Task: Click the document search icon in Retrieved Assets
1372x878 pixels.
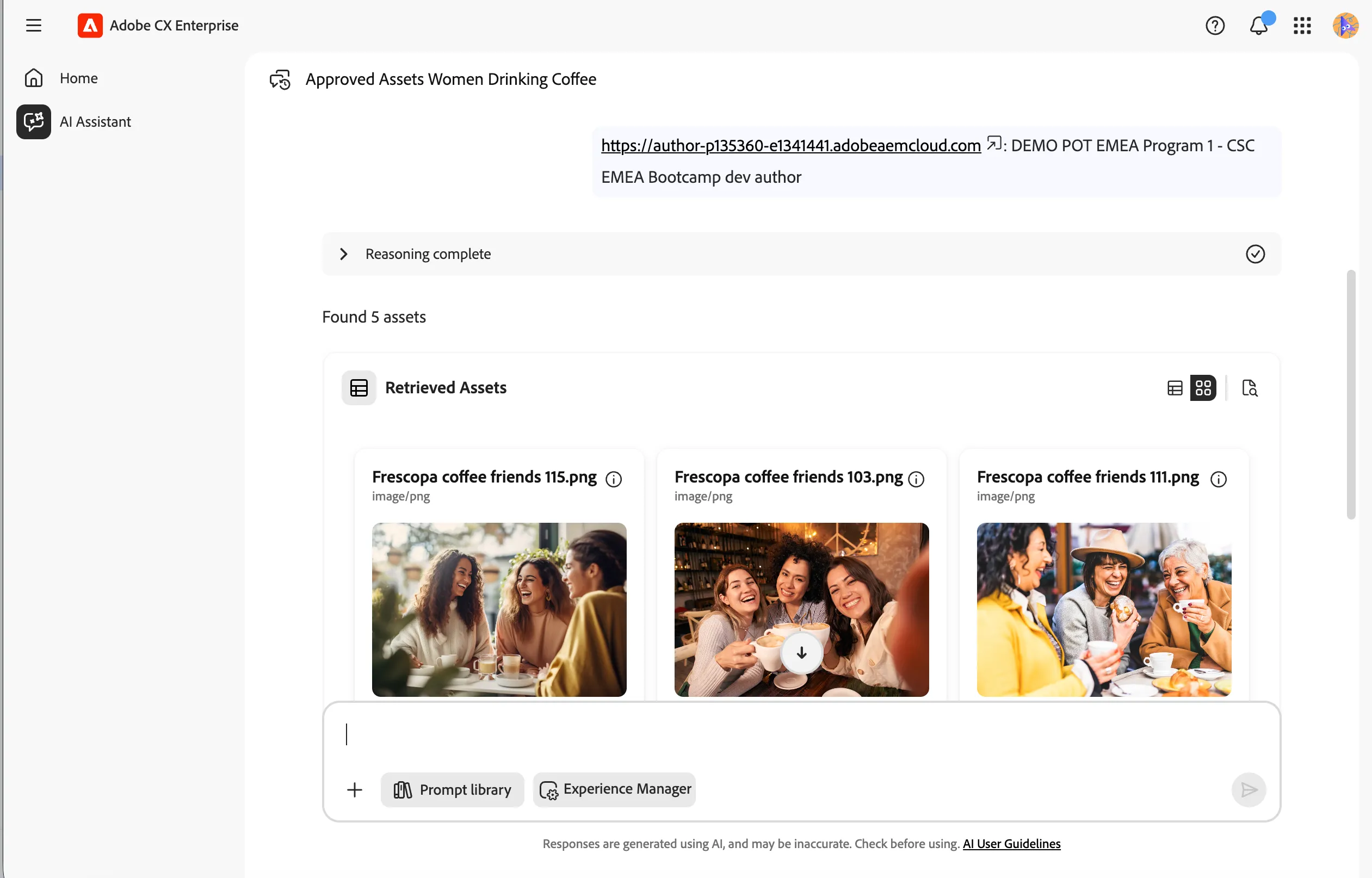Action: [1249, 388]
